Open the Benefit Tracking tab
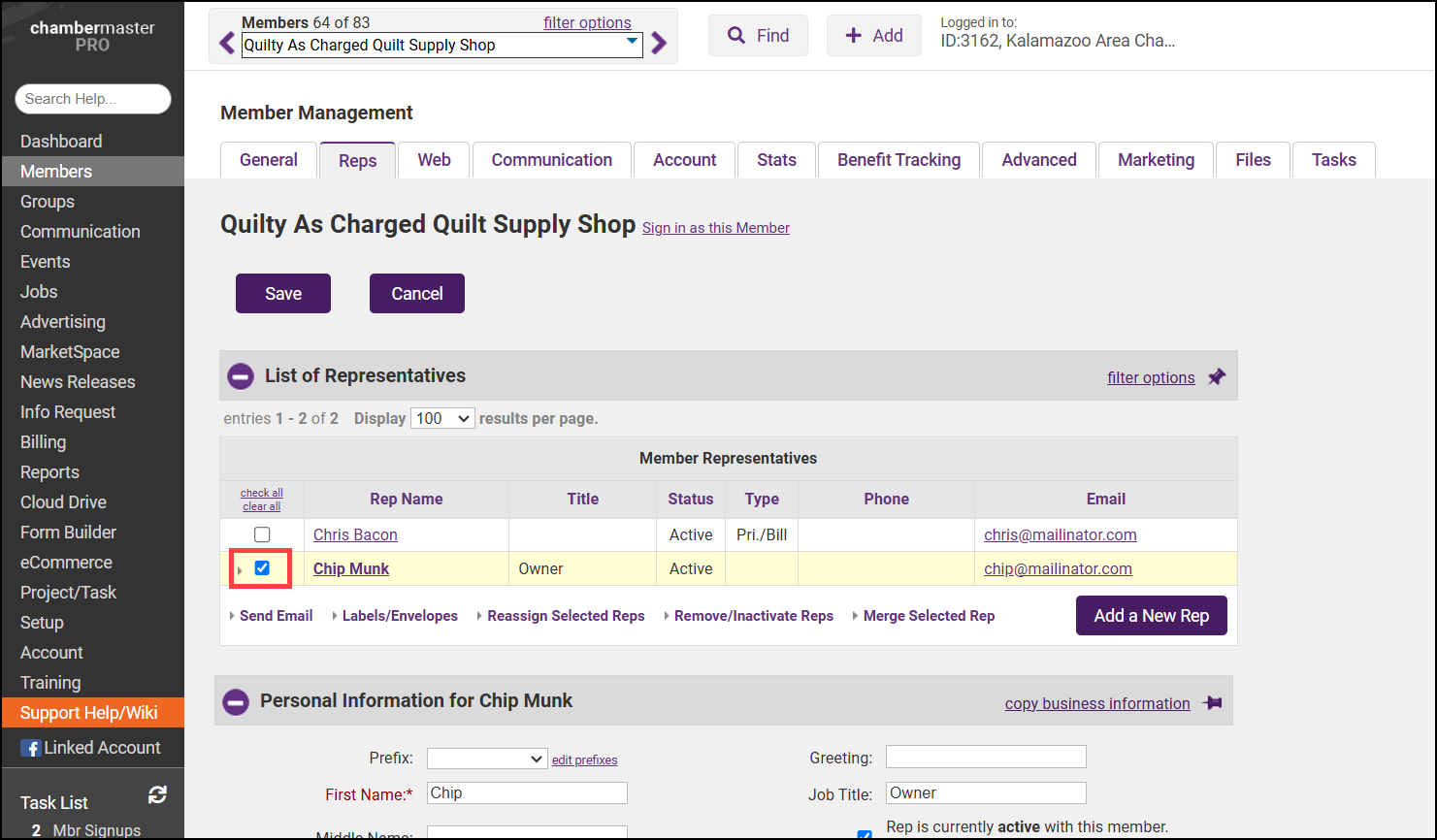Image resolution: width=1437 pixels, height=840 pixels. click(x=898, y=160)
